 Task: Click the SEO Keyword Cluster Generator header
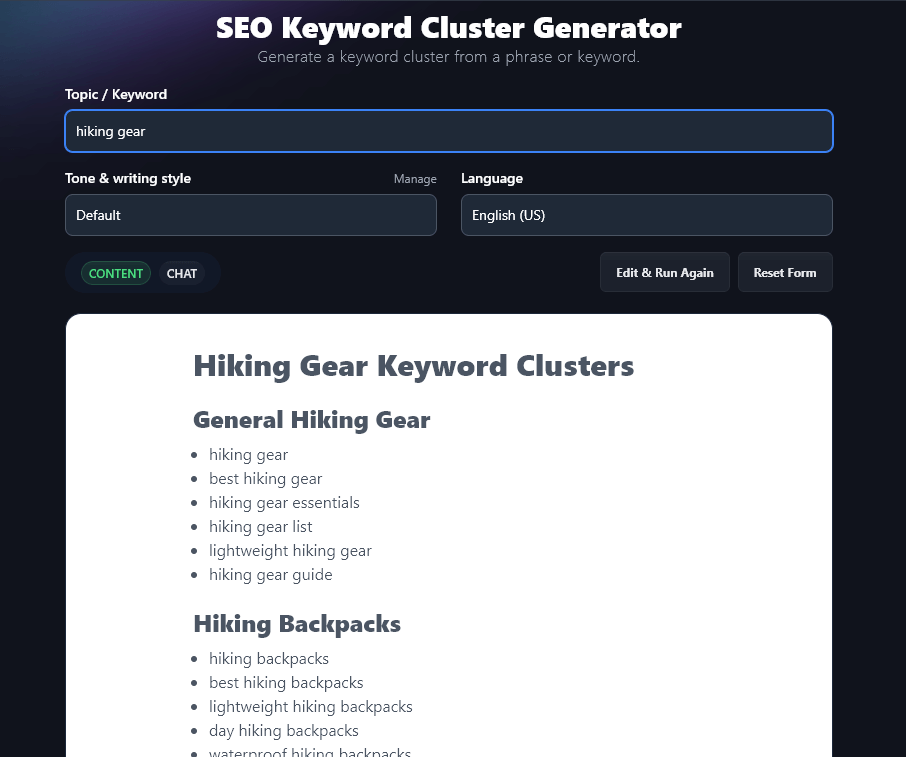448,28
